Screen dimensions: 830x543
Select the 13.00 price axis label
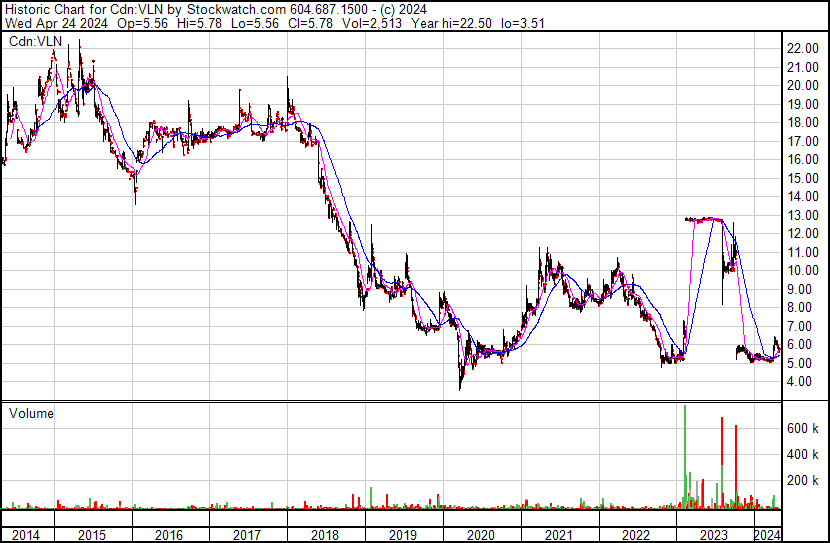click(x=803, y=215)
